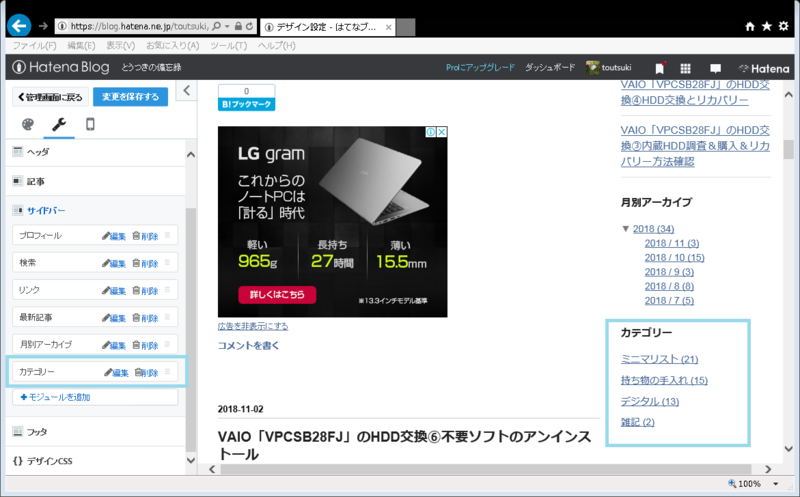Viewport: 800px width, 497px height.
Task: Go forward using the browser forward arrow
Action: pyautogui.click(x=43, y=26)
